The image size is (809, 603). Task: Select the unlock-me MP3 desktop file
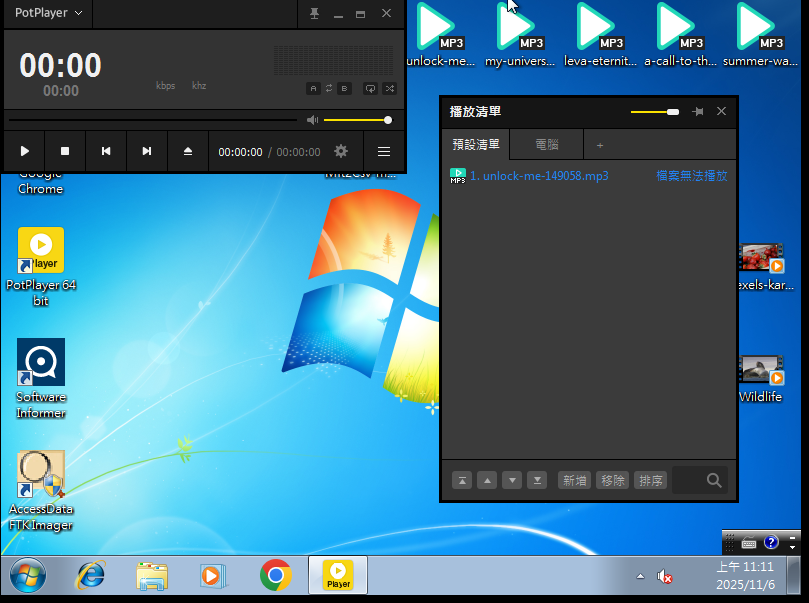point(440,35)
